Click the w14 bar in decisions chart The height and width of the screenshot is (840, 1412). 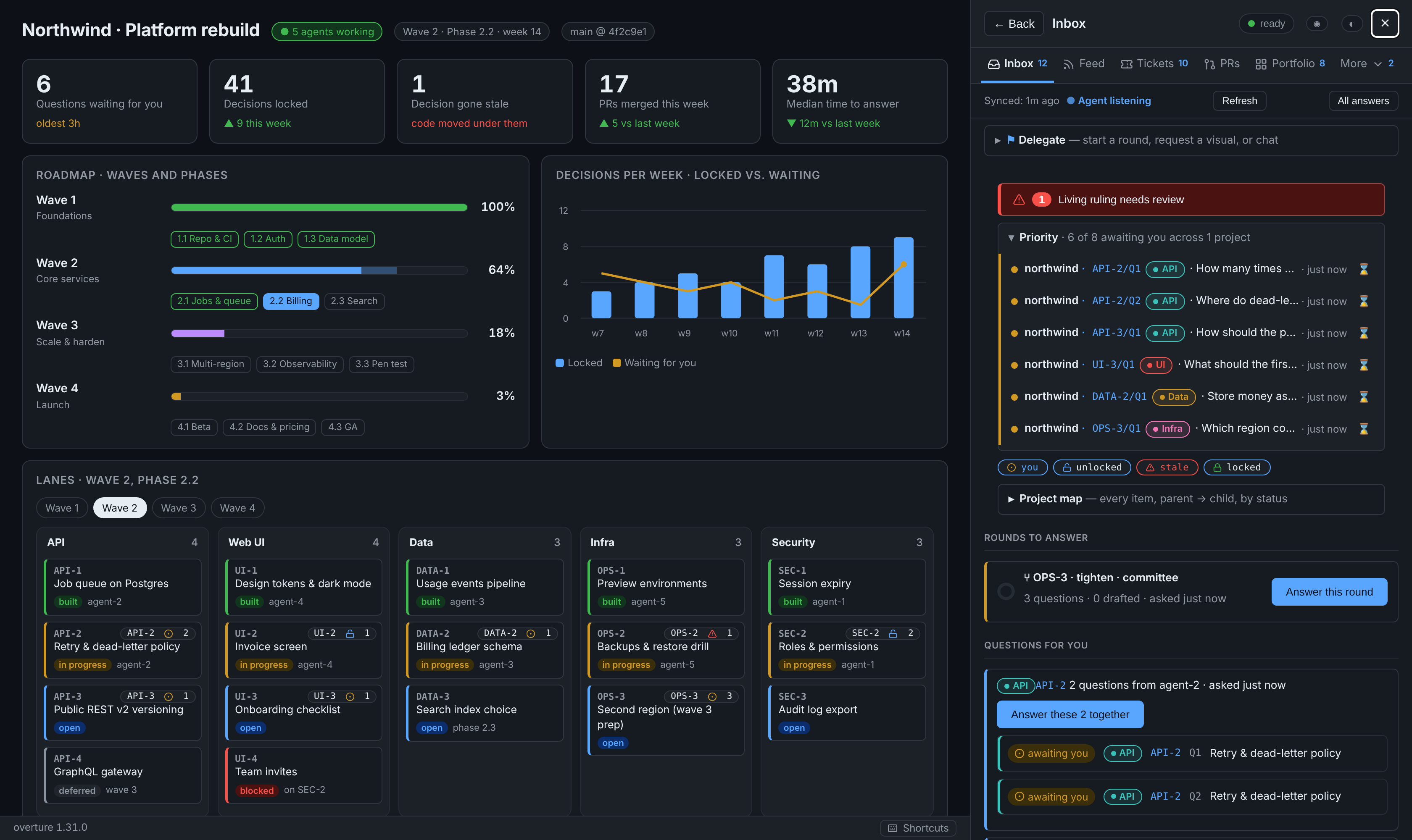click(903, 278)
